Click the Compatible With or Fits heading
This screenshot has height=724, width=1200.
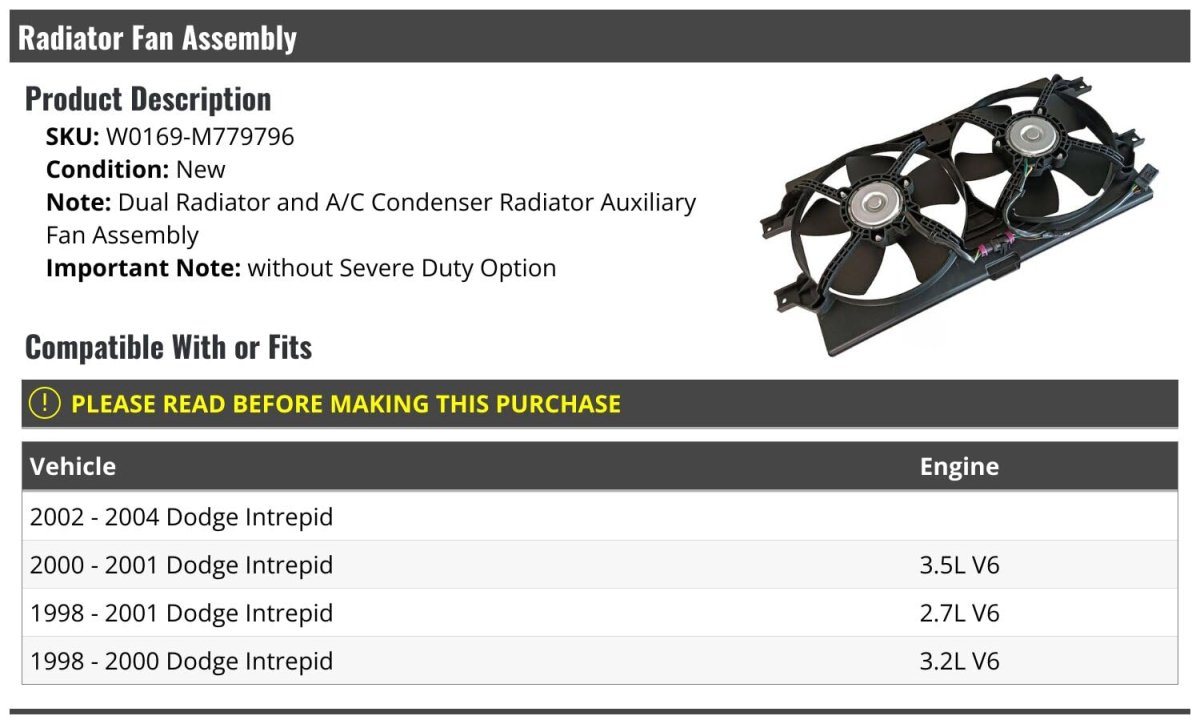[x=168, y=347]
